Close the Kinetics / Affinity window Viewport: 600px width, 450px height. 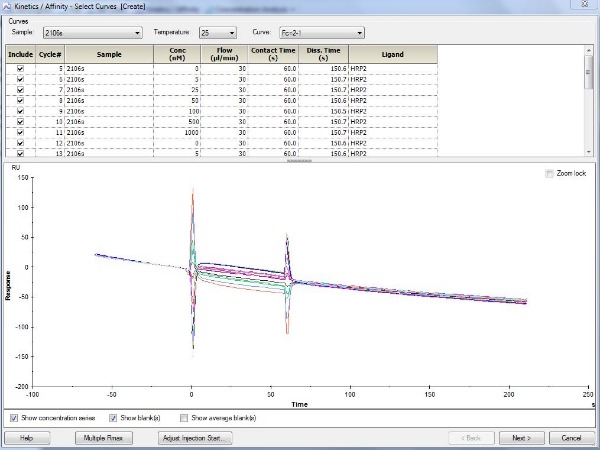(584, 4)
